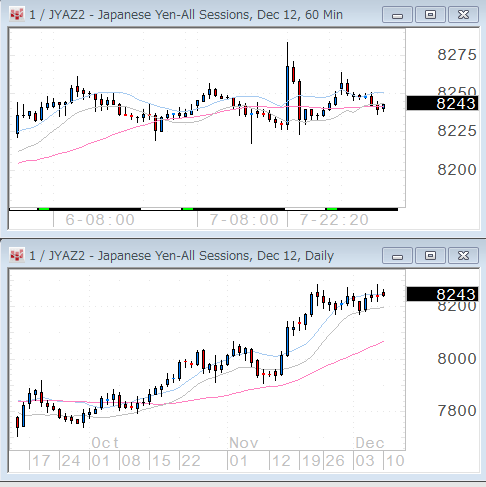Click current price label 8243 in 60 Min chart
The image size is (486, 487).
(x=442, y=103)
